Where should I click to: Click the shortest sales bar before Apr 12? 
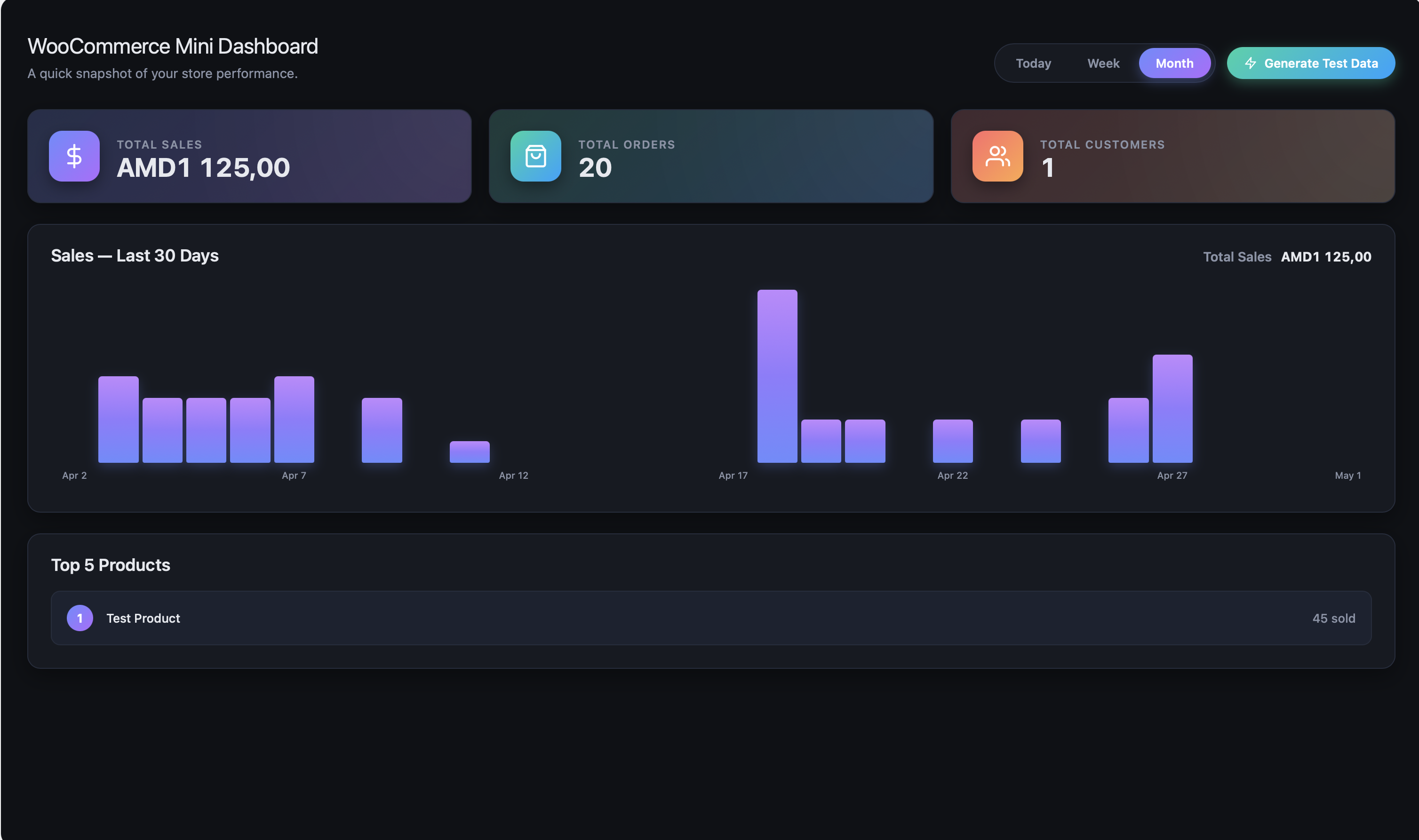click(470, 452)
